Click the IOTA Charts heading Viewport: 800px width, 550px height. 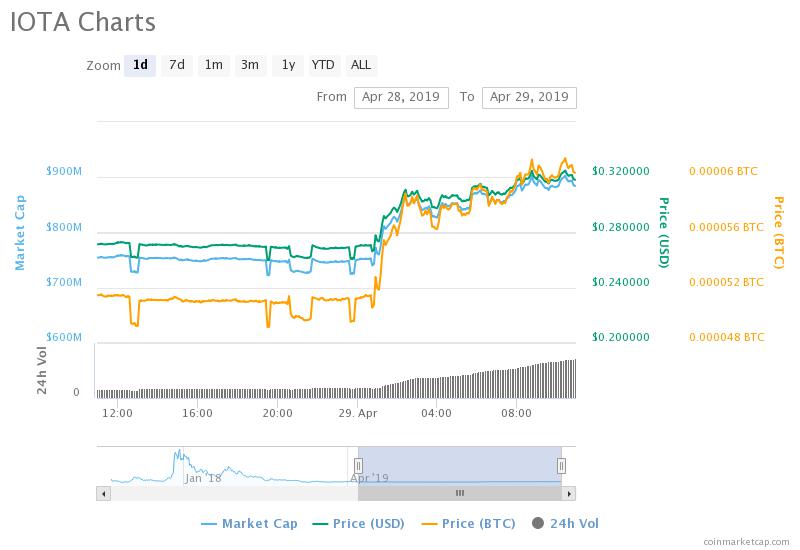pos(83,22)
